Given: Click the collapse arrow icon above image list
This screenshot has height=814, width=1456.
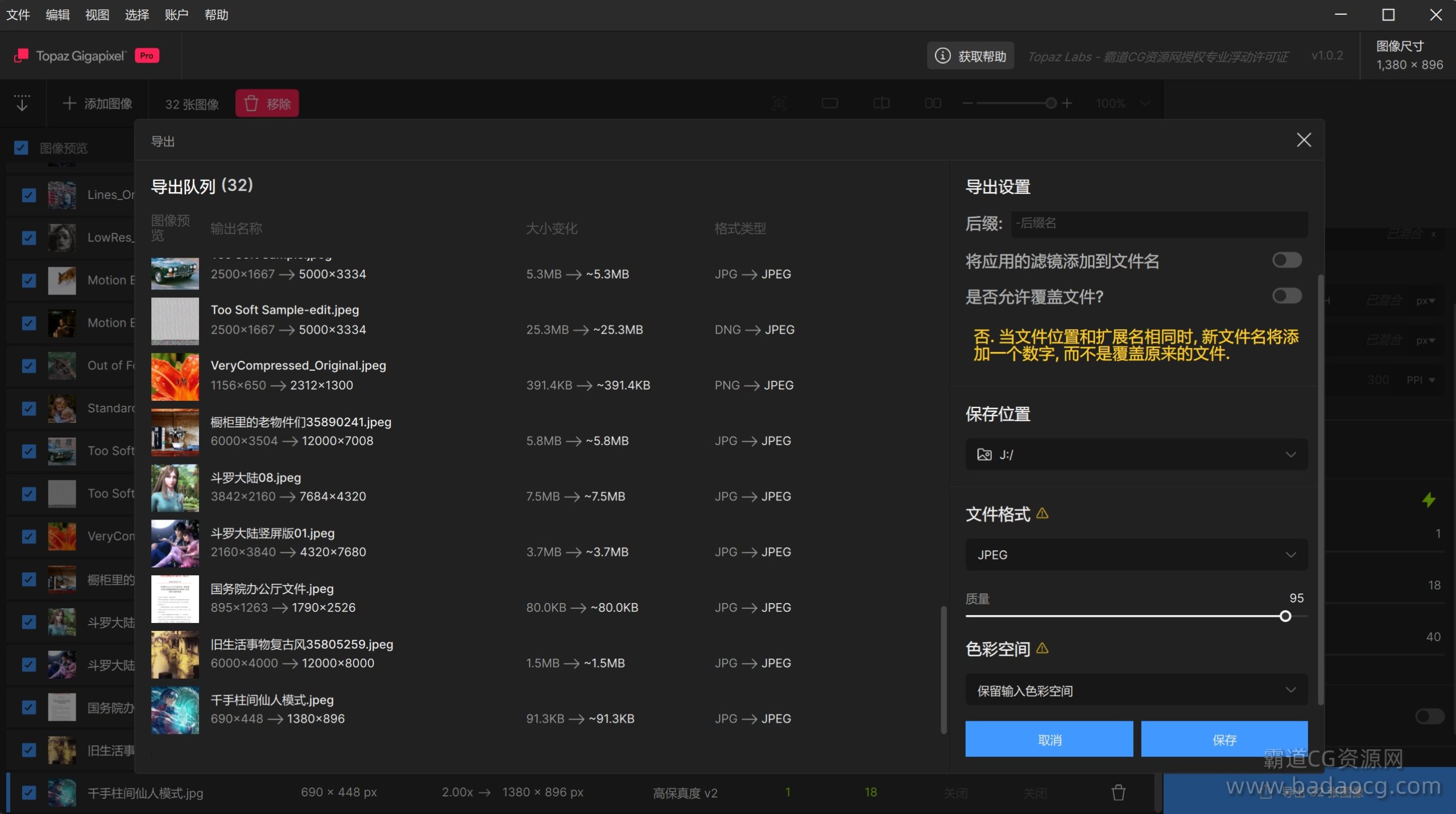Looking at the screenshot, I should coord(22,103).
